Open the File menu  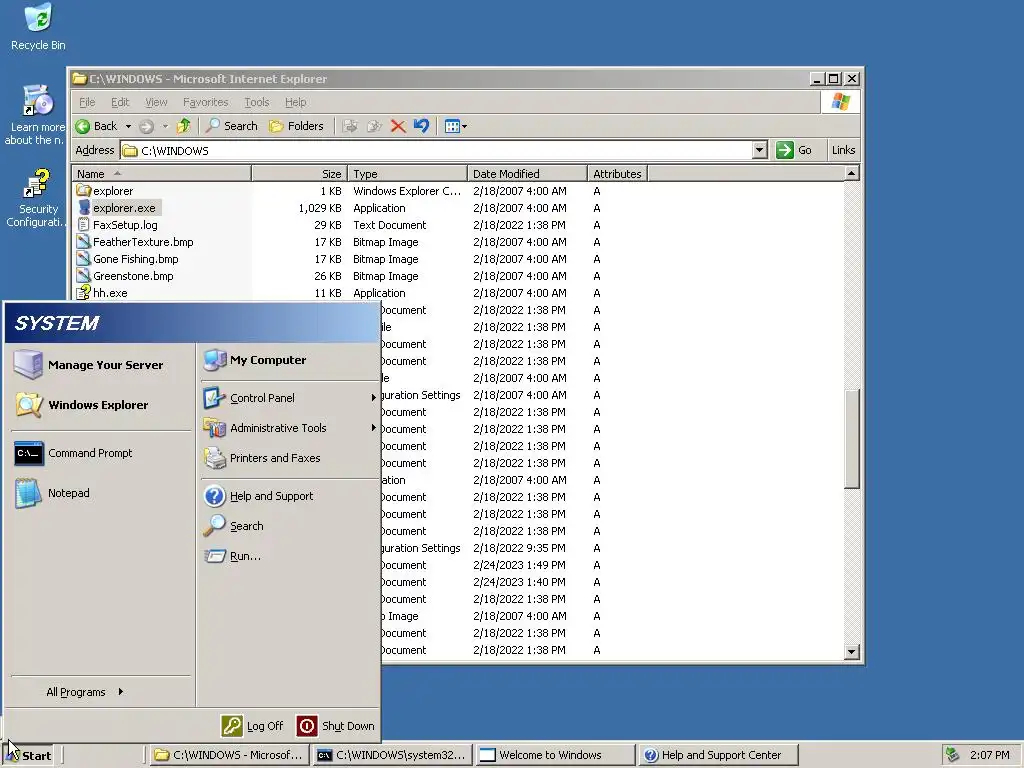point(87,102)
